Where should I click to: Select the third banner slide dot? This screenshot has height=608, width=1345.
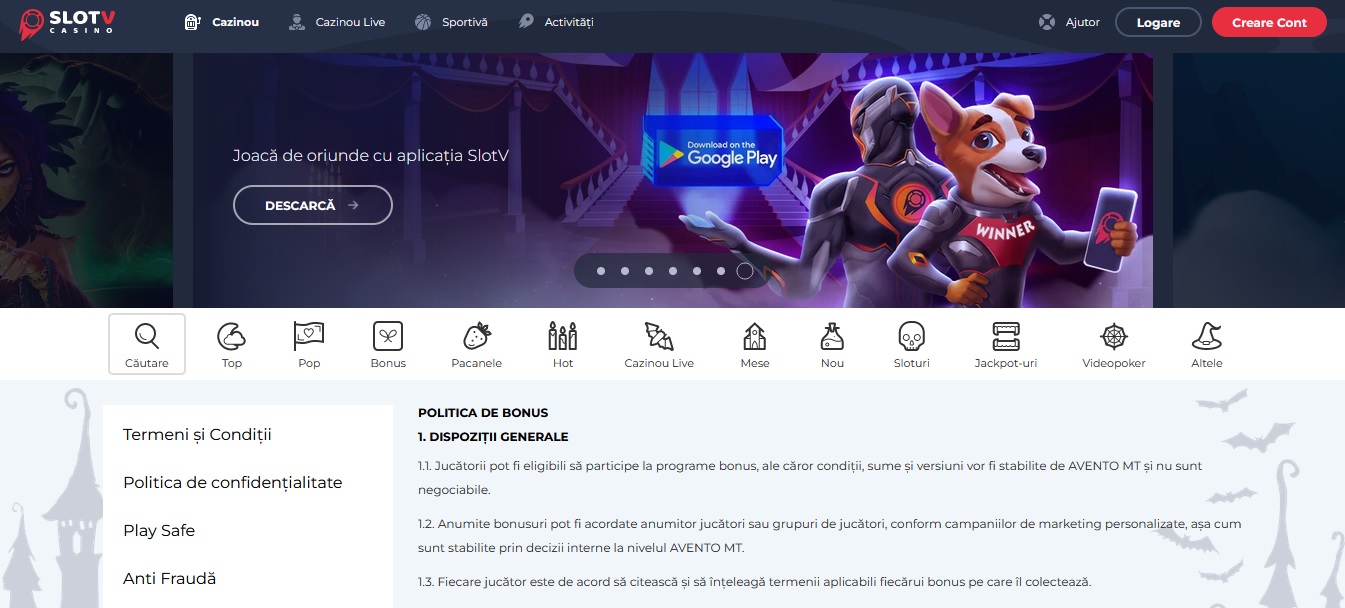649,271
